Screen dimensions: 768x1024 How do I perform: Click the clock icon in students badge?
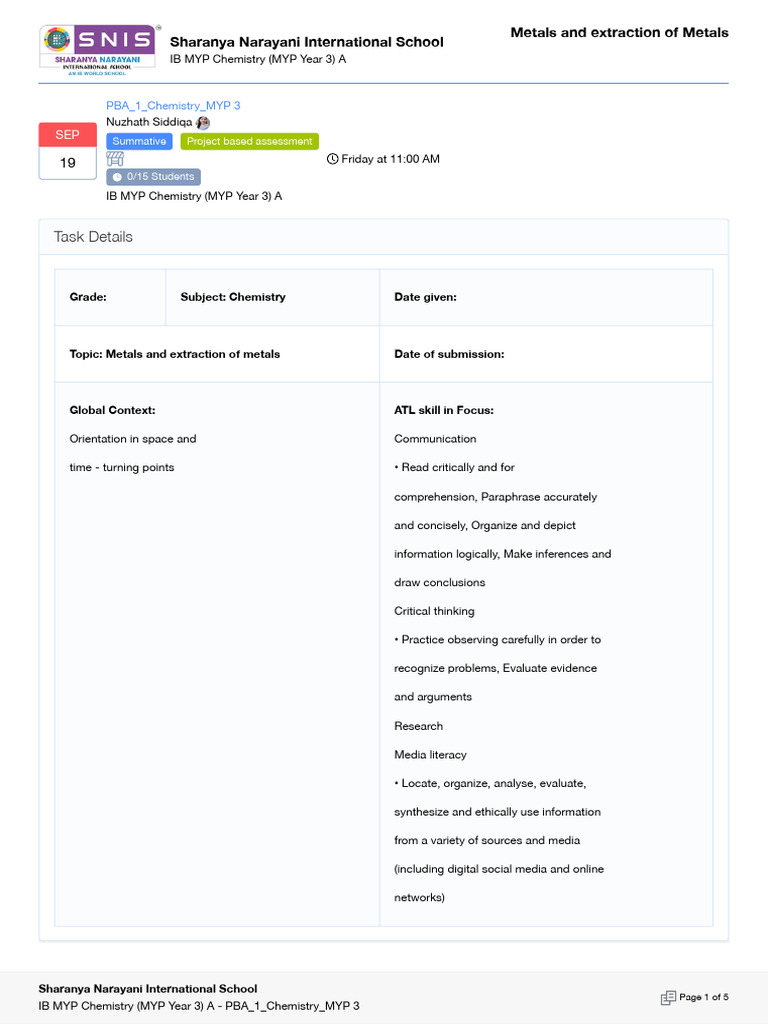tap(117, 177)
